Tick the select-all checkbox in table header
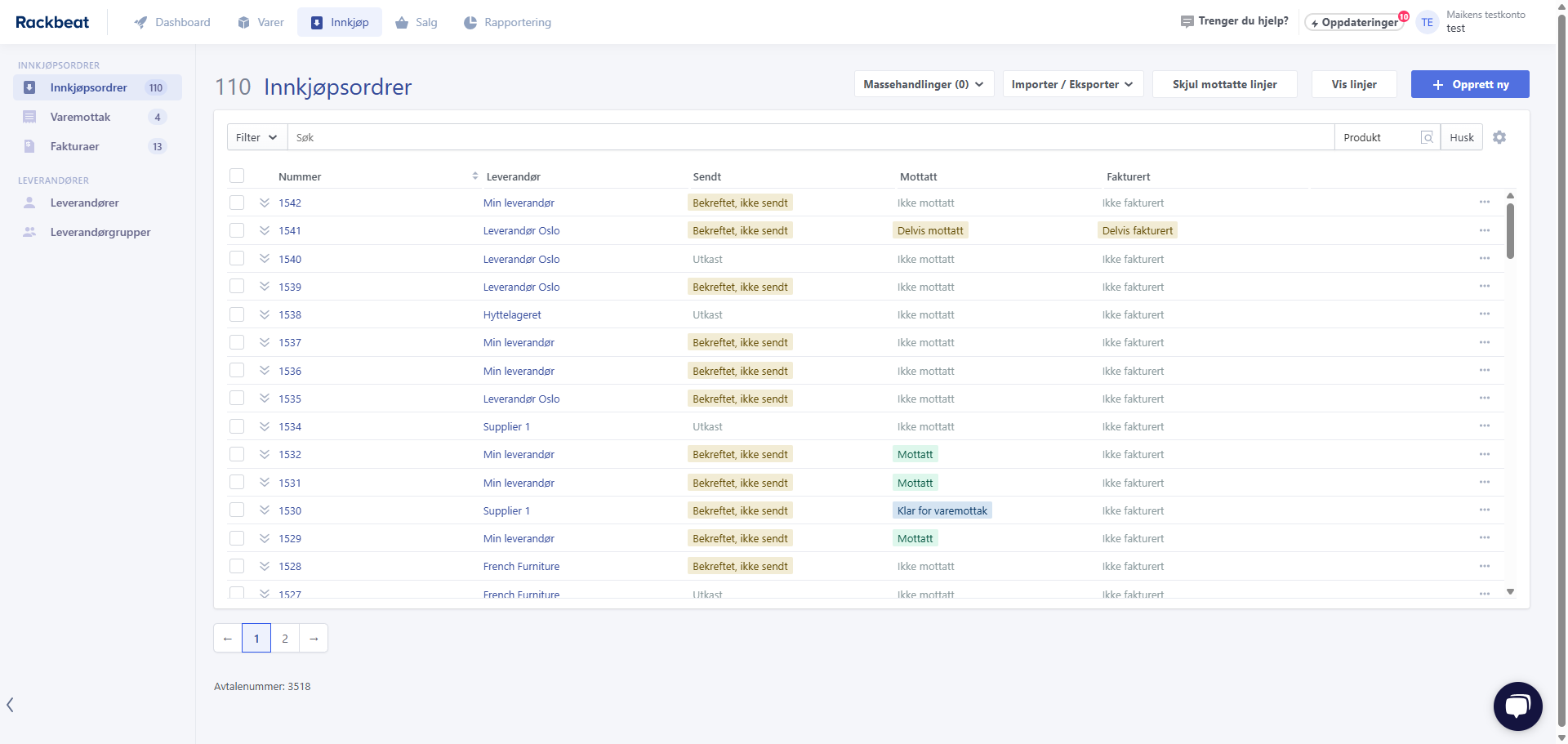Image resolution: width=1568 pixels, height=744 pixels. click(x=237, y=176)
